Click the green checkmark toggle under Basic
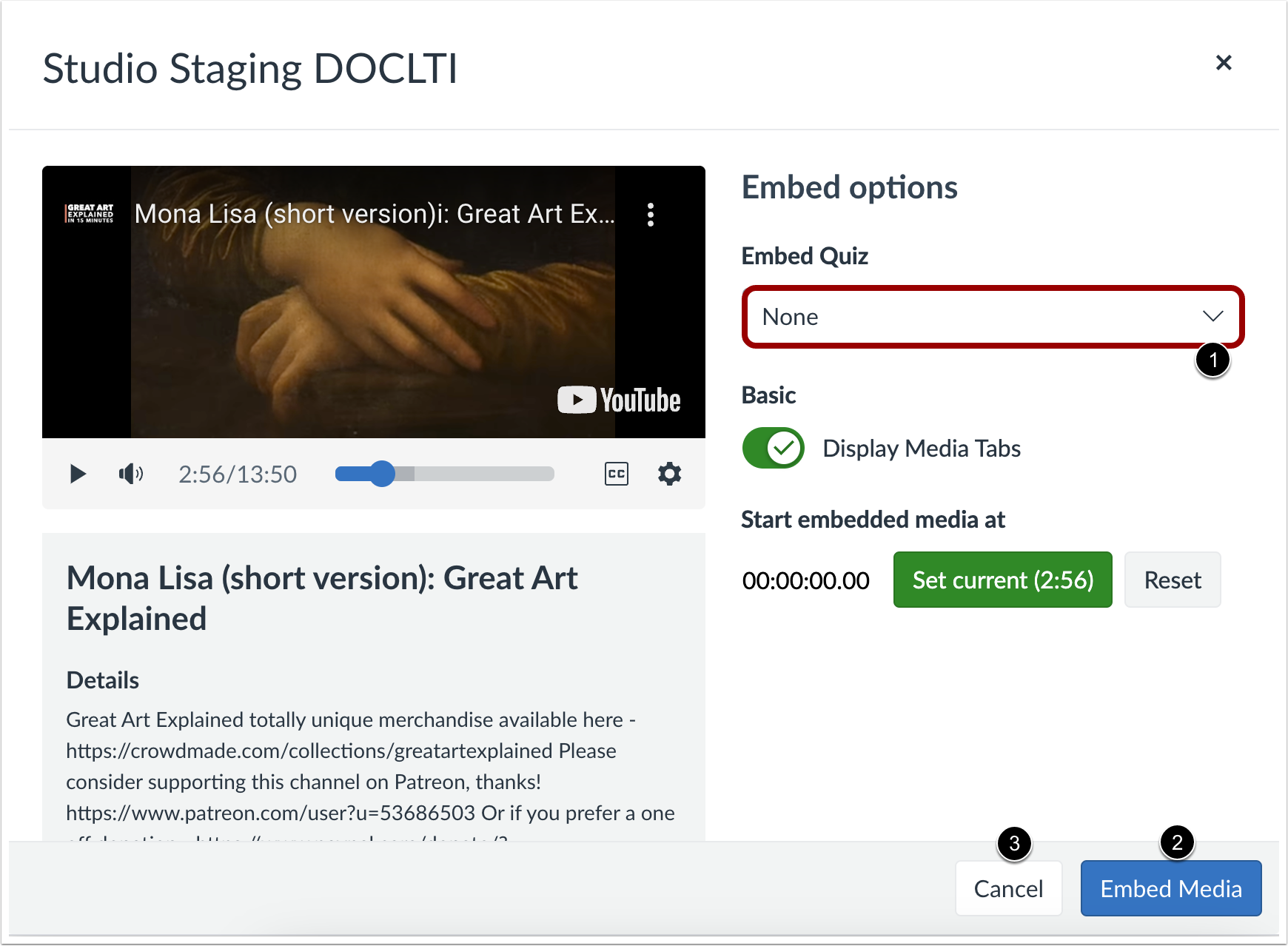 [x=773, y=448]
